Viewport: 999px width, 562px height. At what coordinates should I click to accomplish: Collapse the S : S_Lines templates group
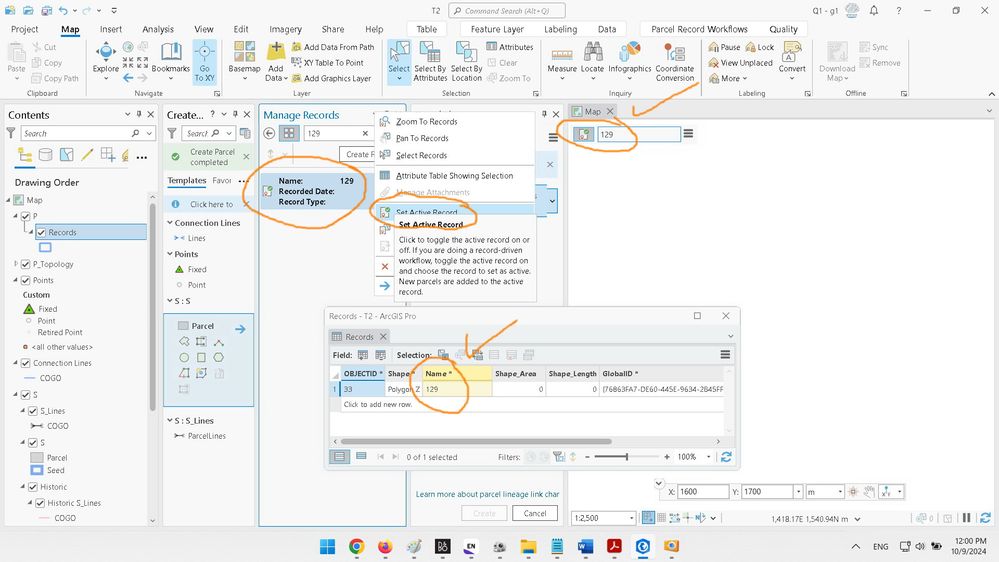[170, 421]
